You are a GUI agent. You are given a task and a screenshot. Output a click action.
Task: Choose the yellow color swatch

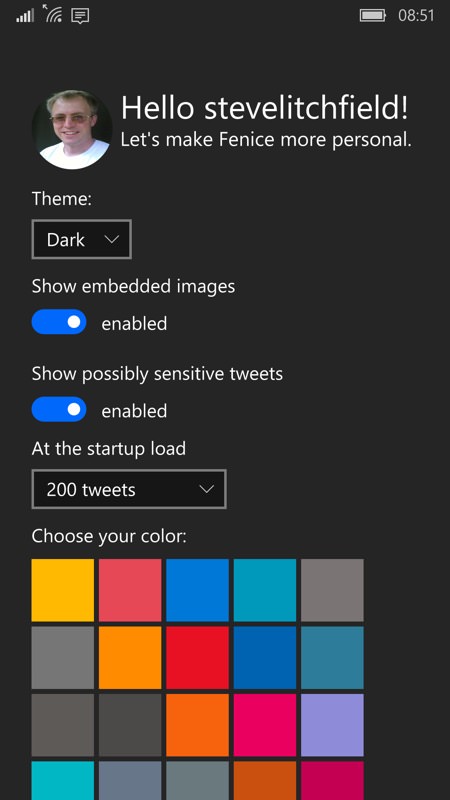tap(63, 590)
